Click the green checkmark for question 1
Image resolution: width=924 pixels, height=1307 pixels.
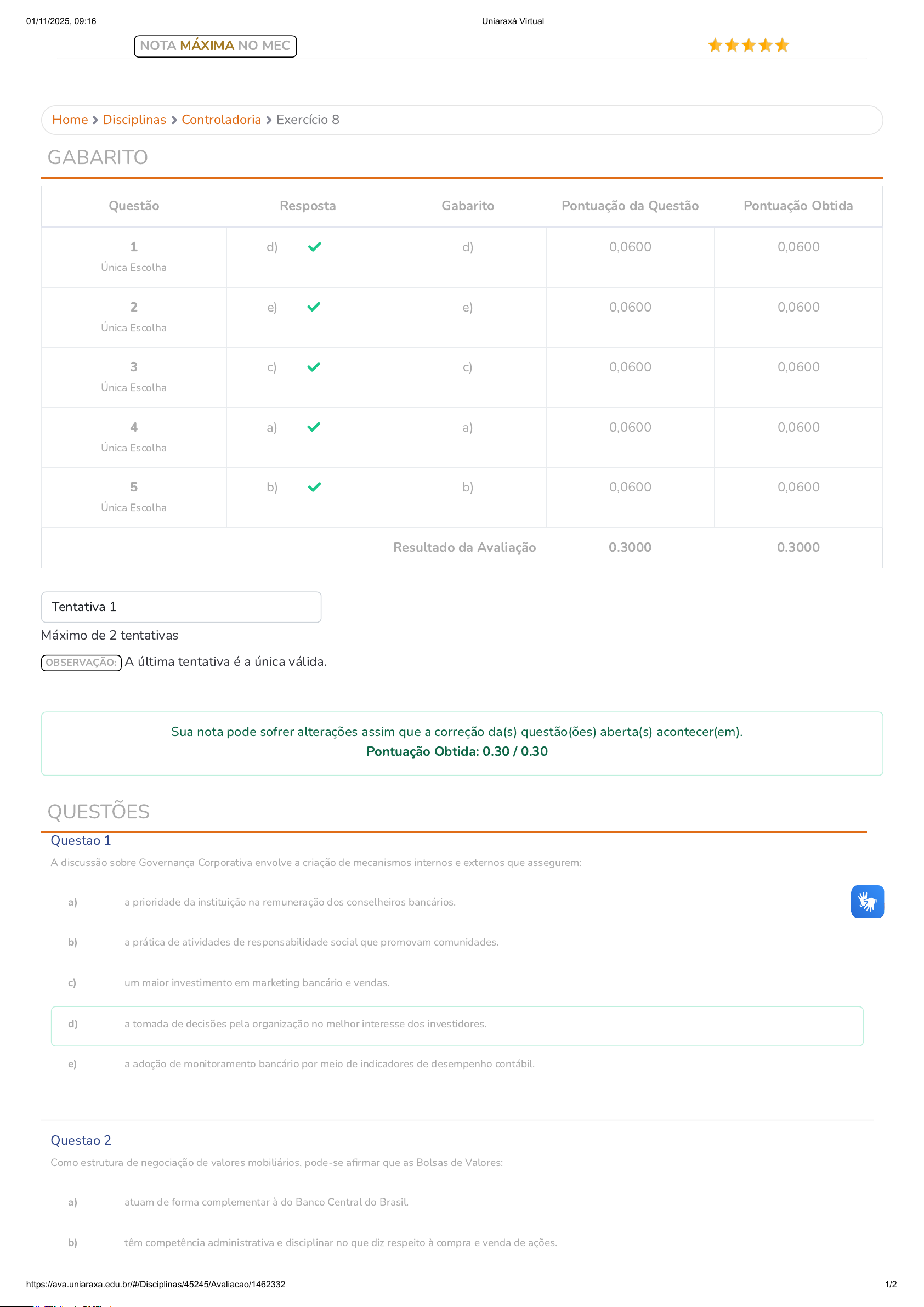314,246
